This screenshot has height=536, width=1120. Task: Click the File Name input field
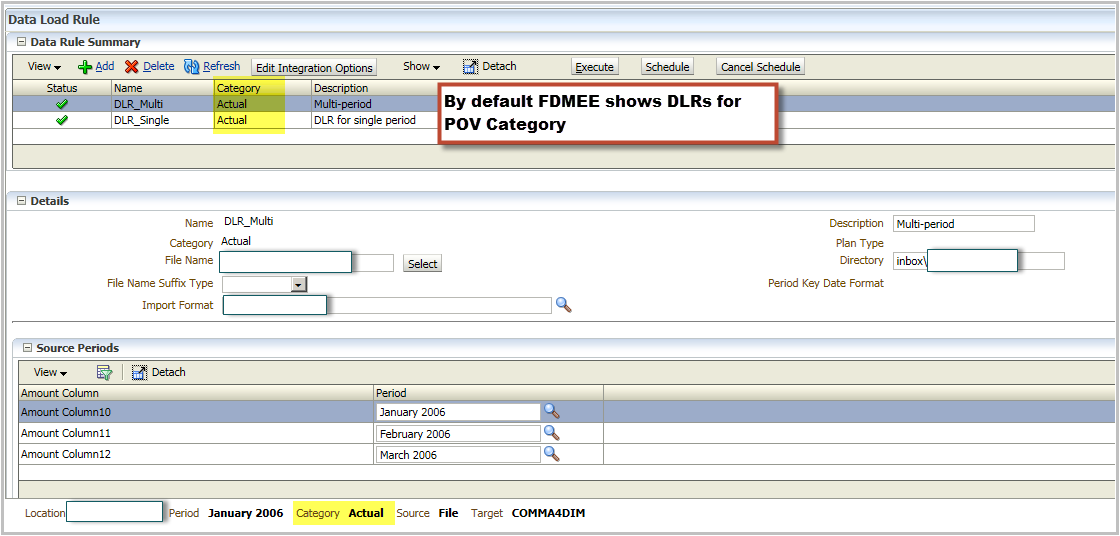tap(306, 262)
